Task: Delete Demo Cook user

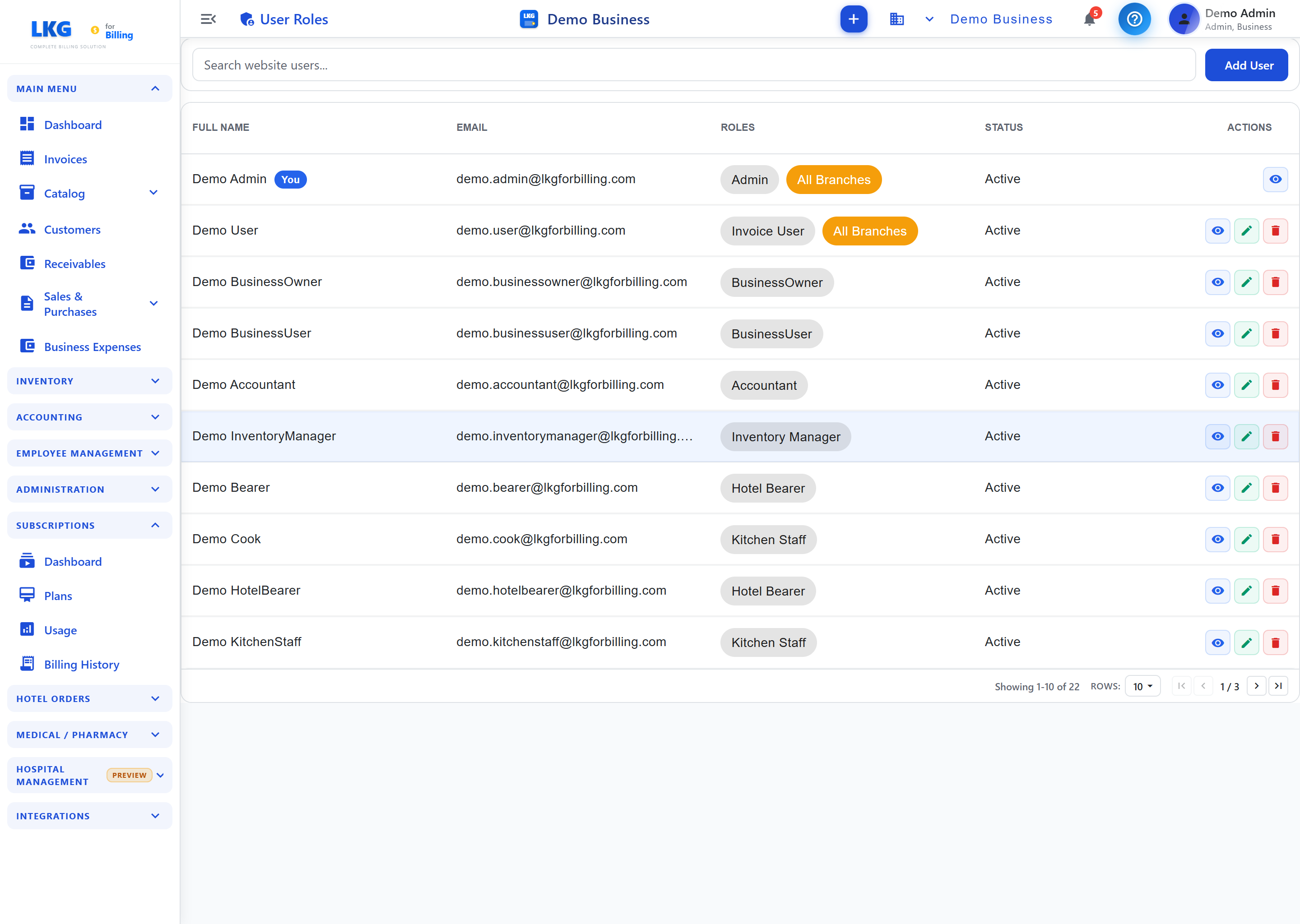Action: pyautogui.click(x=1275, y=540)
